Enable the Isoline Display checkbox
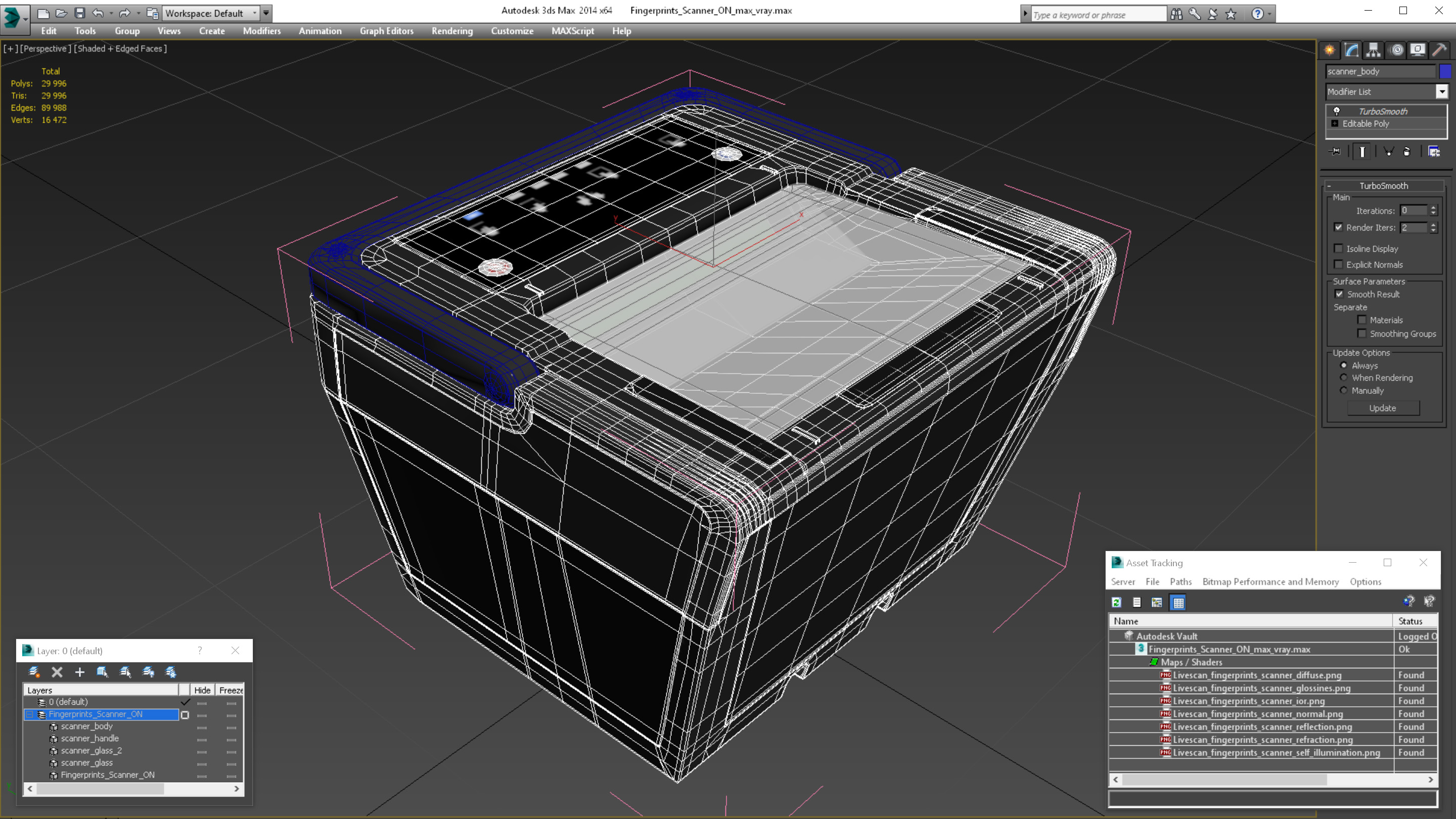Viewport: 1456px width, 819px height. [1338, 249]
